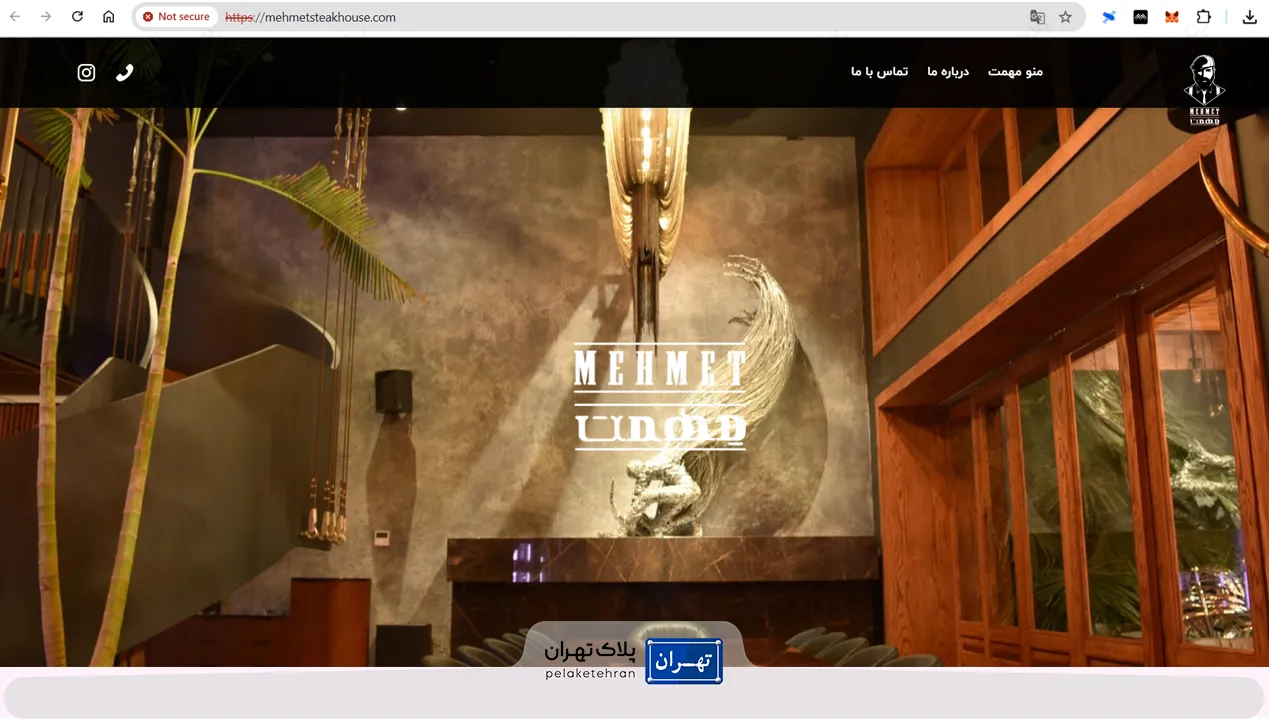Open the Instagram icon in header
1269x720 pixels.
[x=86, y=72]
